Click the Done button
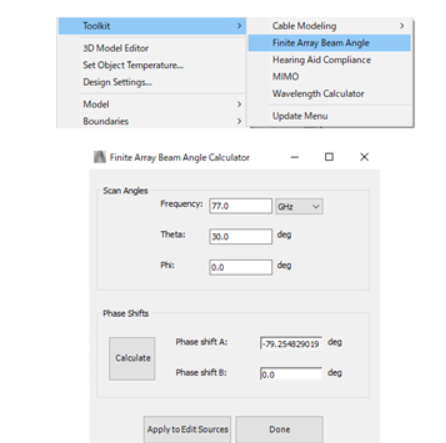This screenshot has height=443, width=446. pyautogui.click(x=279, y=429)
